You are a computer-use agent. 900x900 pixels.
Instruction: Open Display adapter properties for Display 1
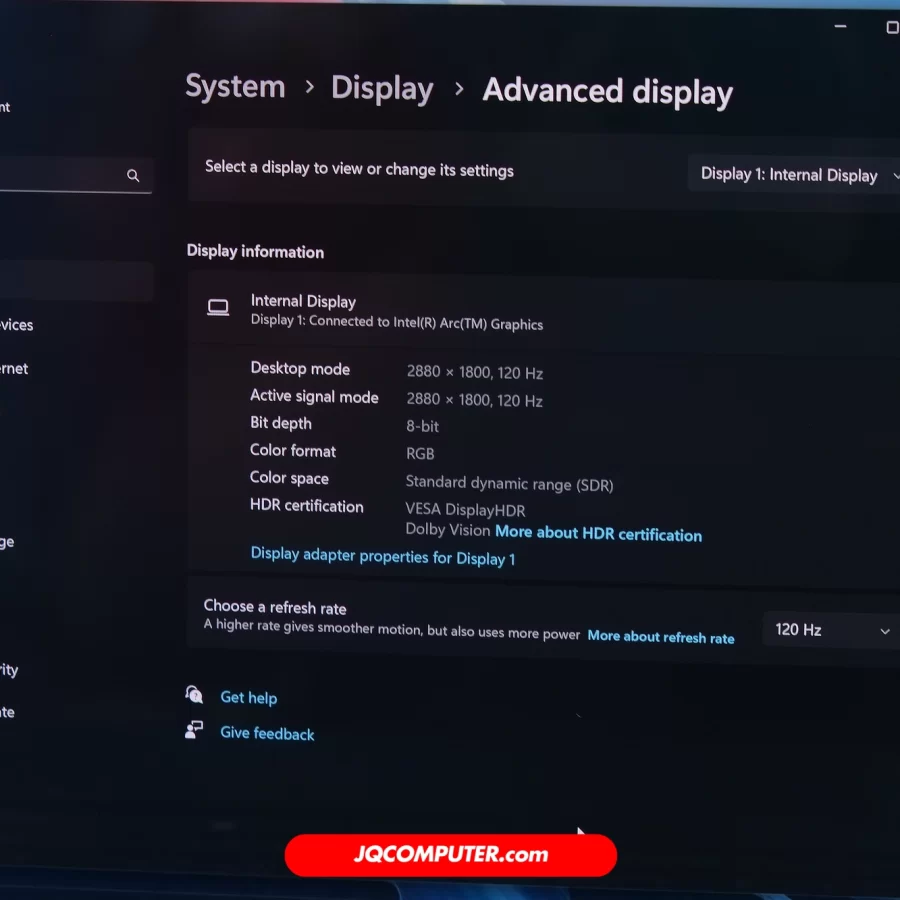pos(382,557)
